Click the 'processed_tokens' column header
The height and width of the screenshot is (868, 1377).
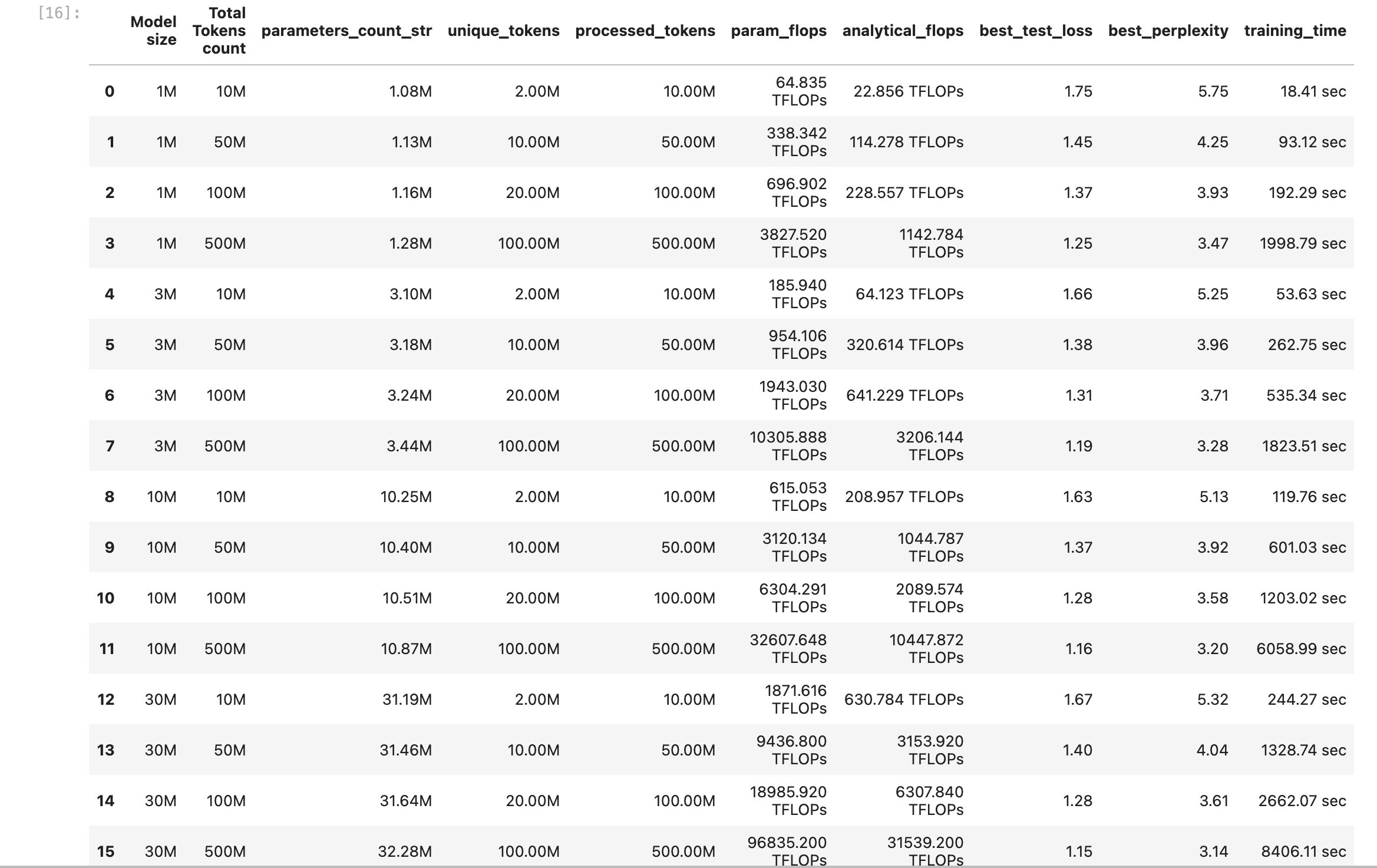[x=645, y=31]
